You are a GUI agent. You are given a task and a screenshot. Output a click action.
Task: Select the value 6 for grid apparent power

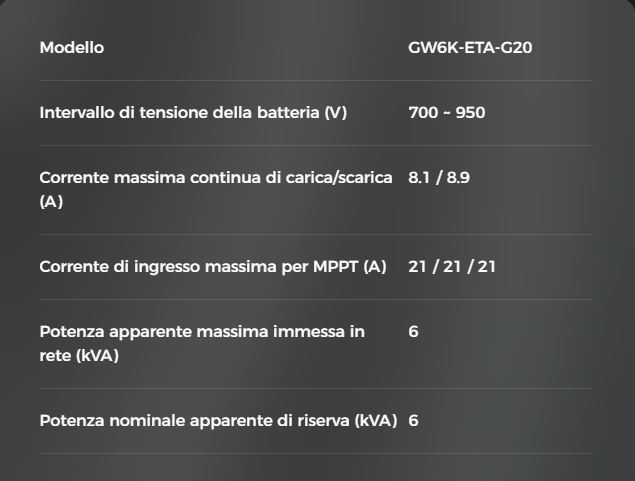(x=414, y=332)
